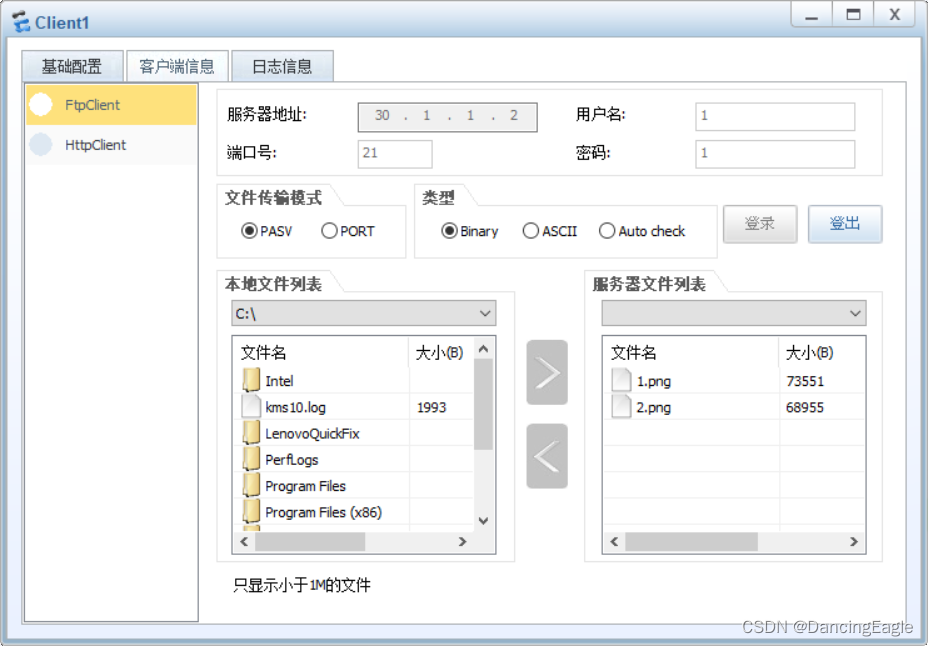
Task: Click the 1.png file icon
Action: coord(621,380)
